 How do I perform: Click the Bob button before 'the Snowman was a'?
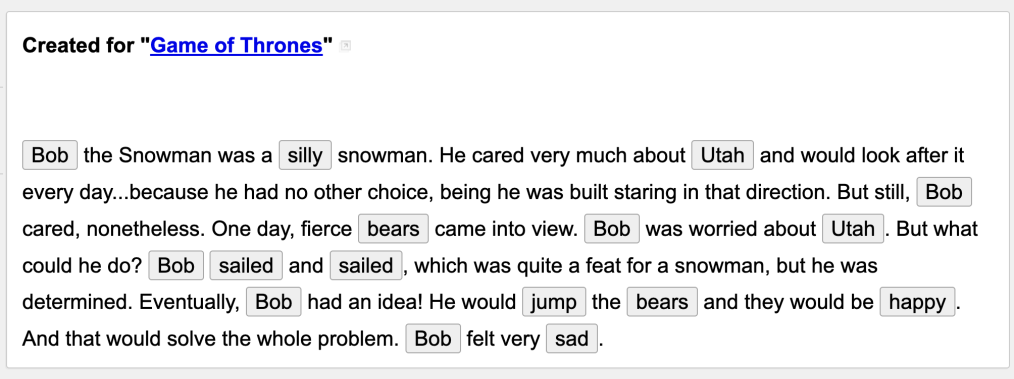pyautogui.click(x=50, y=155)
